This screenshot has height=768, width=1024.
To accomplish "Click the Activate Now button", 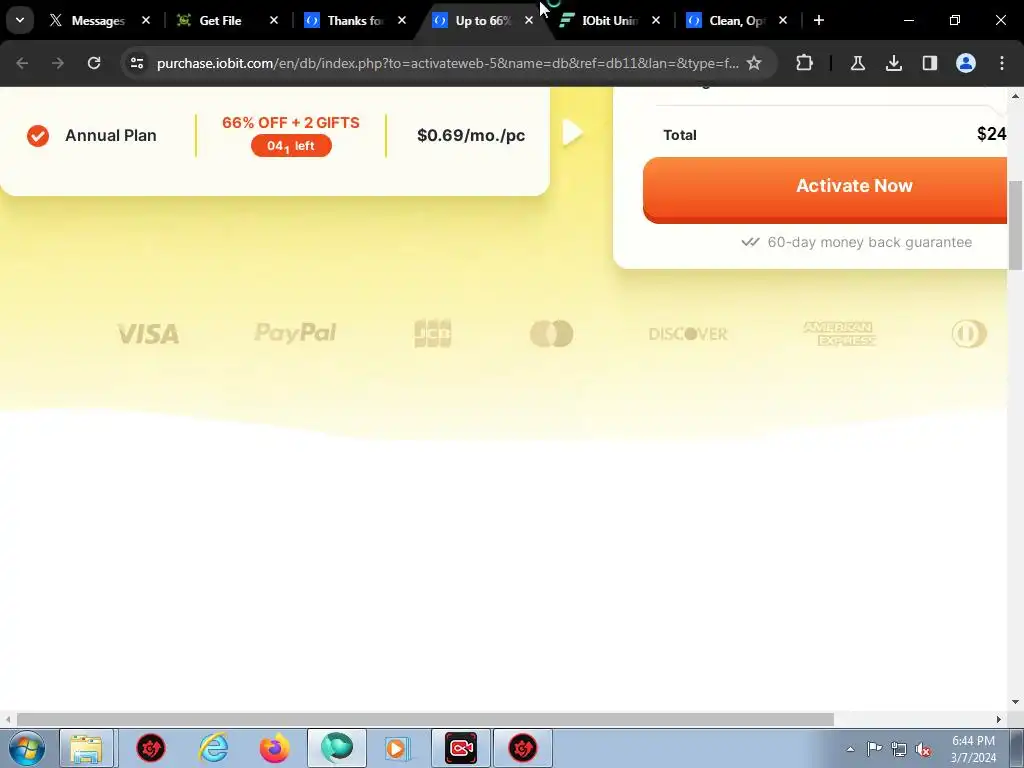I will (x=825, y=189).
